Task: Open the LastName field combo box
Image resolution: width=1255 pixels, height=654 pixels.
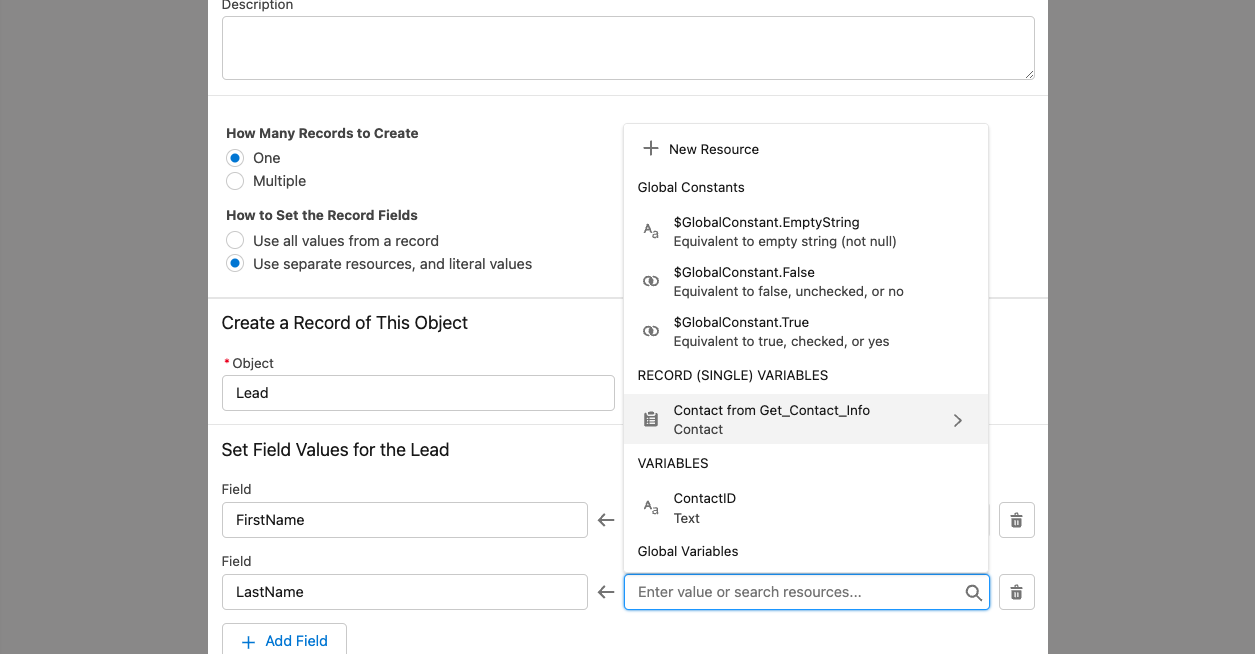Action: (404, 592)
